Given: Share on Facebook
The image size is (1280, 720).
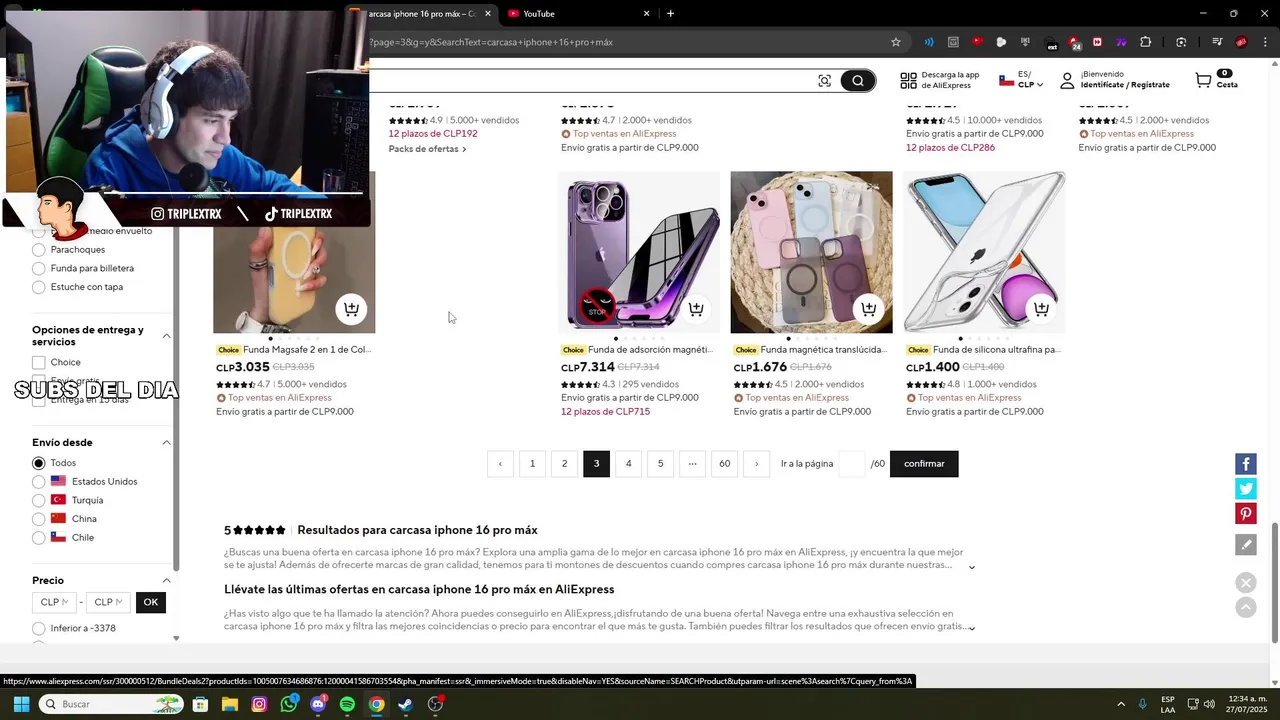Looking at the screenshot, I should pos(1246,464).
